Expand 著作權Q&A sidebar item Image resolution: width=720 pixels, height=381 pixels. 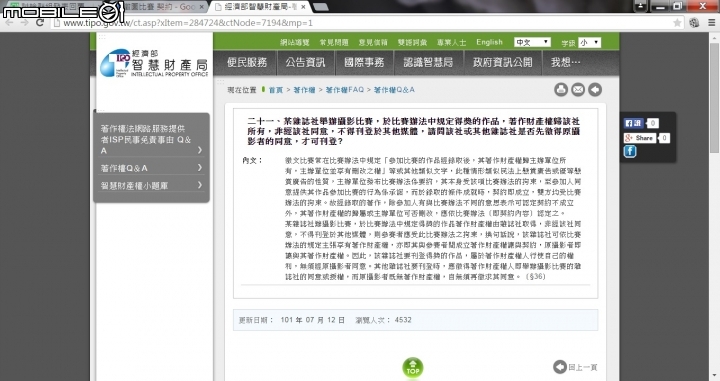152,168
